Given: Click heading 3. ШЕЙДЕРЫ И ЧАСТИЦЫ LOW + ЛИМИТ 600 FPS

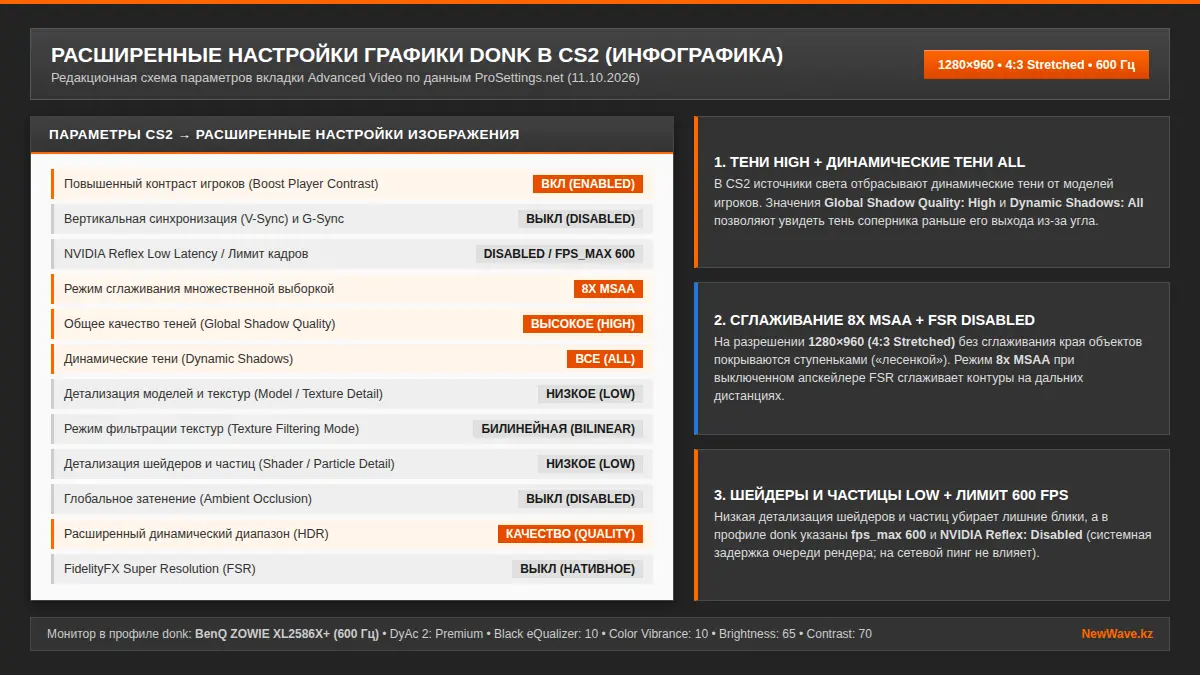Looking at the screenshot, I should (x=891, y=495).
